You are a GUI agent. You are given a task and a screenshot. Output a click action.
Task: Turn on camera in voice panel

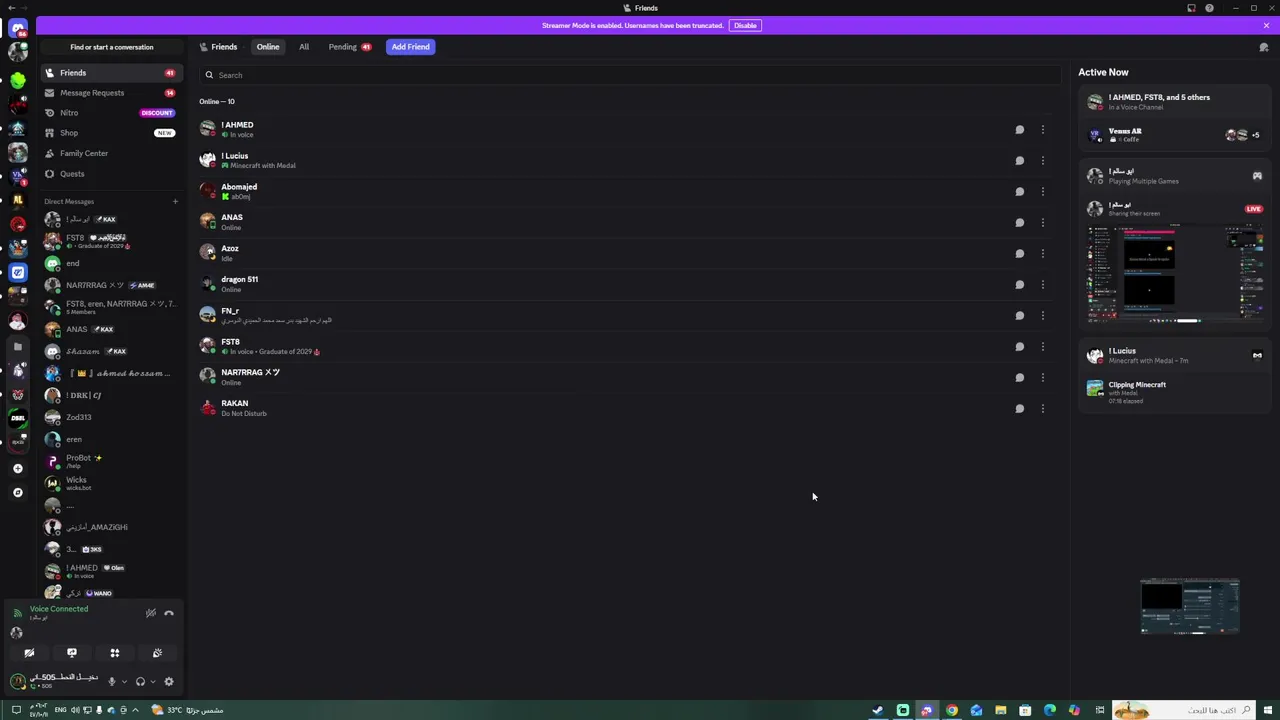click(29, 653)
